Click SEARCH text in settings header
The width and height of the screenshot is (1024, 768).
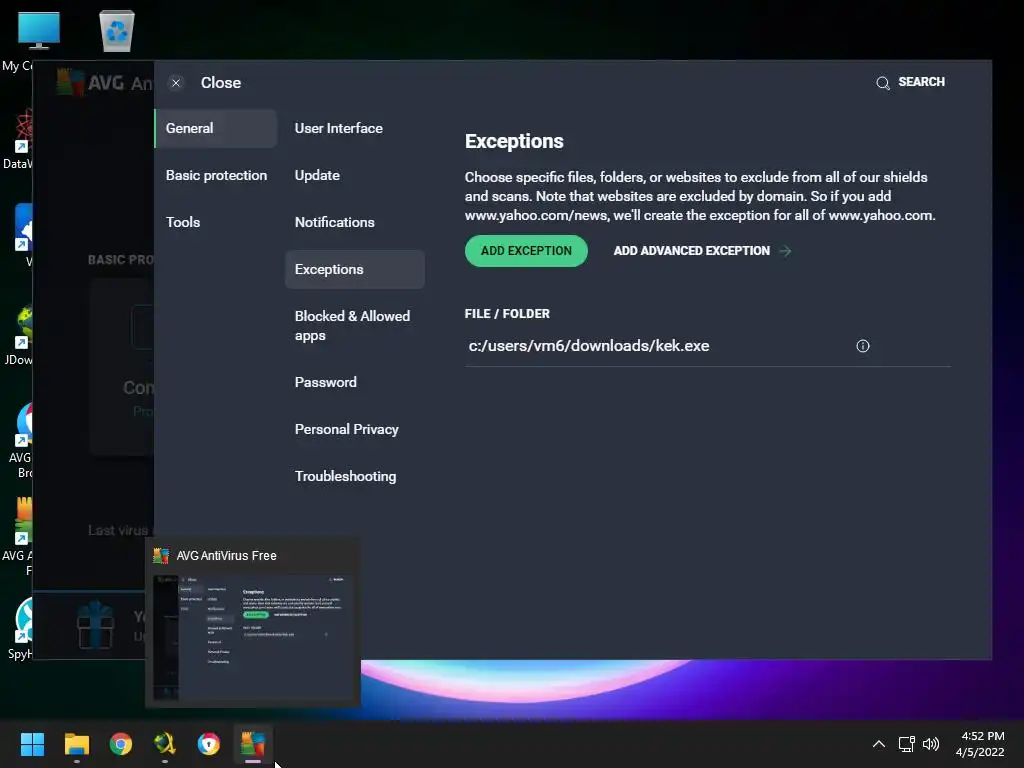921,82
